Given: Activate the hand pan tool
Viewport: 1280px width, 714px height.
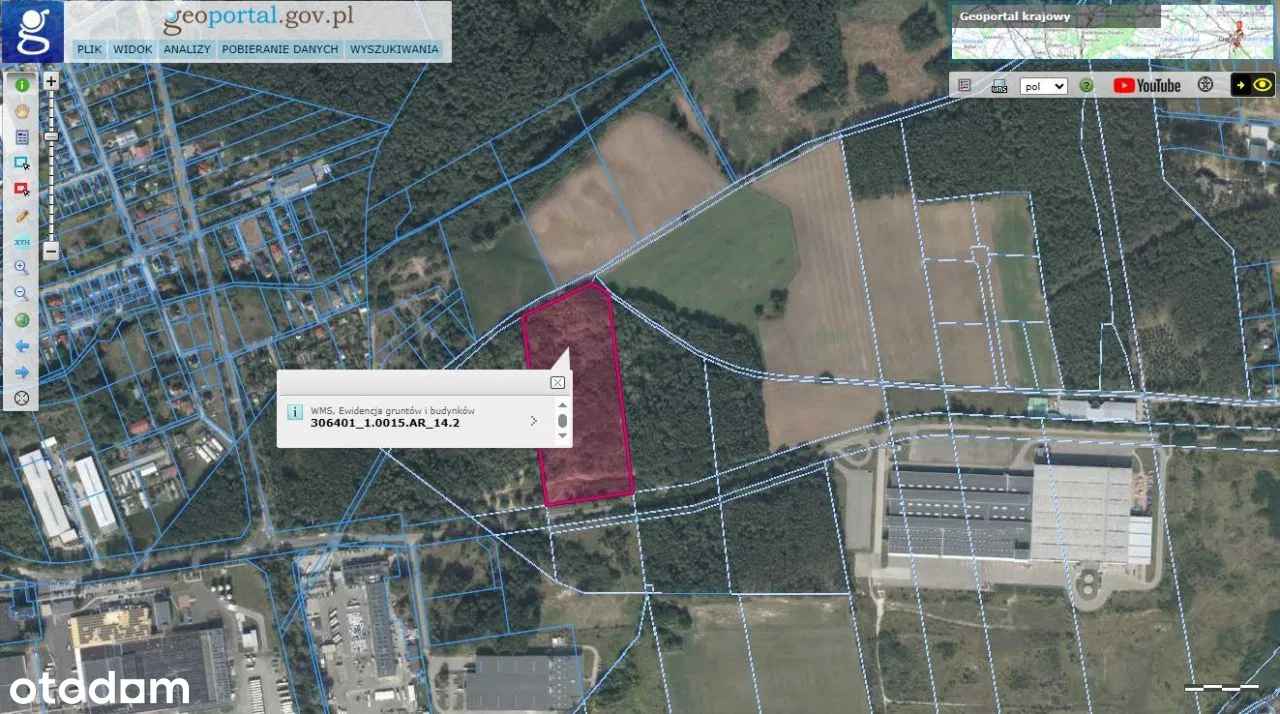Looking at the screenshot, I should coord(21,111).
